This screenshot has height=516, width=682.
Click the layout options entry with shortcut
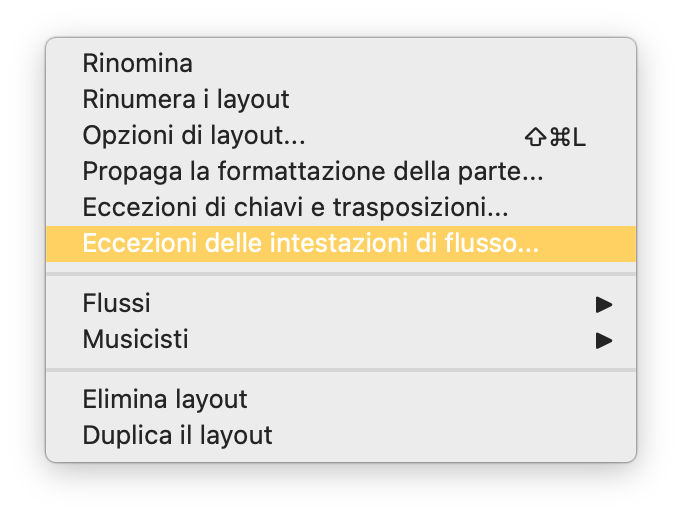coord(194,135)
